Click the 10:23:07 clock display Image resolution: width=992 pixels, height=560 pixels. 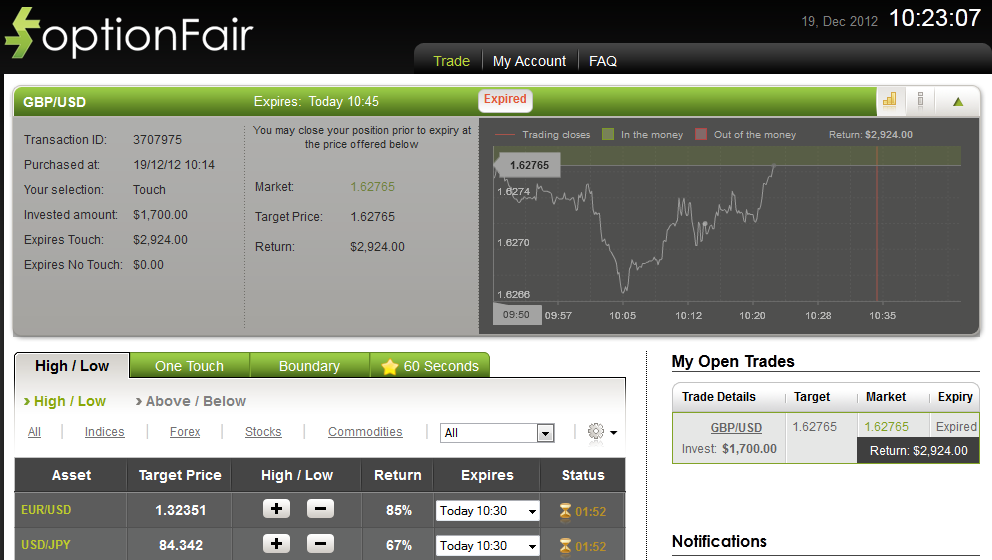click(x=935, y=18)
